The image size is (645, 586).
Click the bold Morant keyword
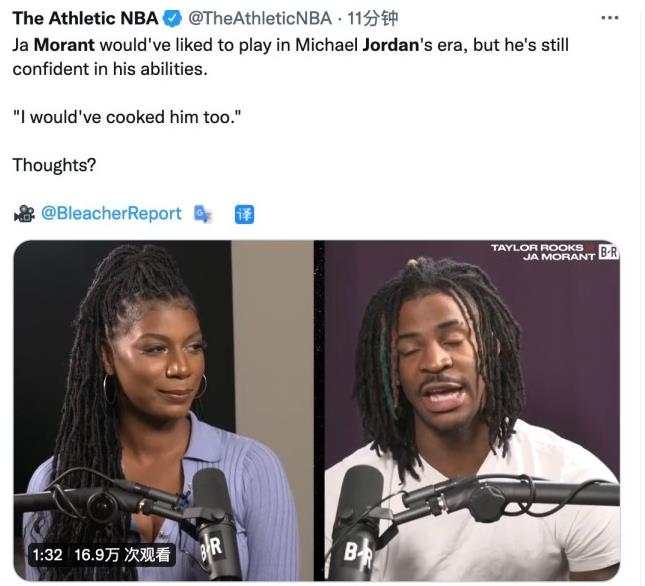click(x=64, y=44)
